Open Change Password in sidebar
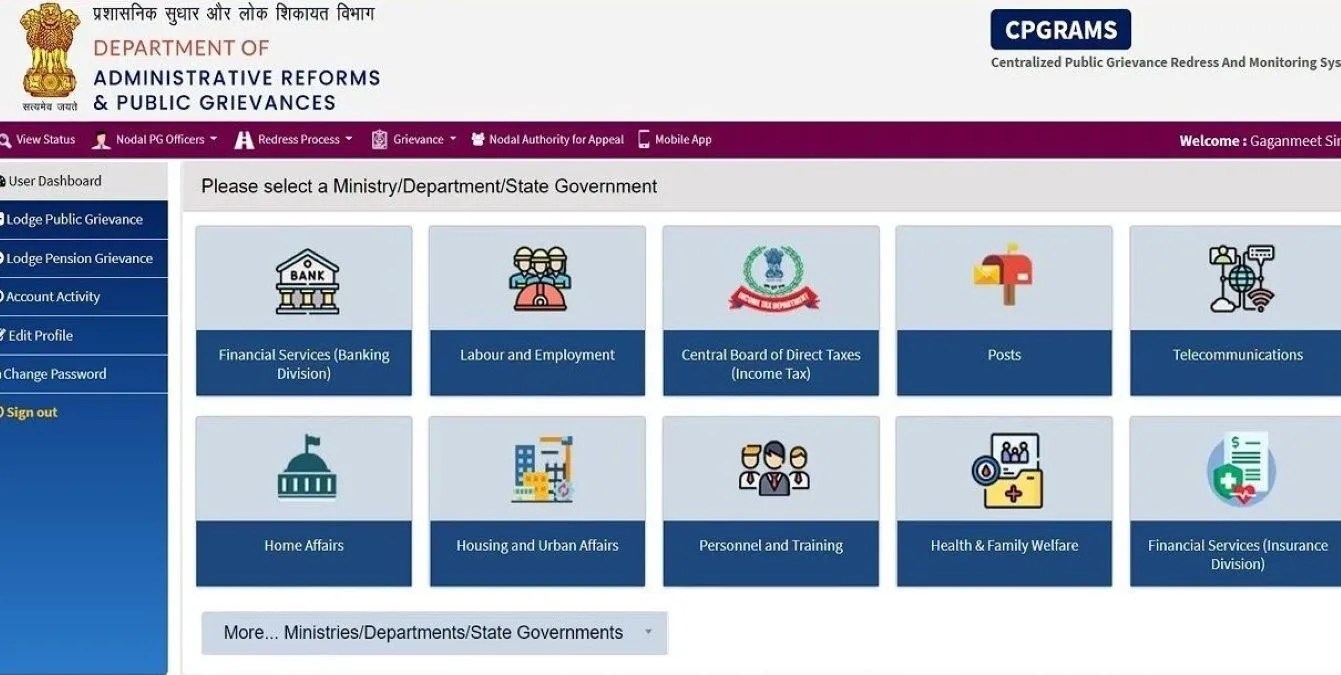This screenshot has height=675, width=1341. click(x=84, y=374)
